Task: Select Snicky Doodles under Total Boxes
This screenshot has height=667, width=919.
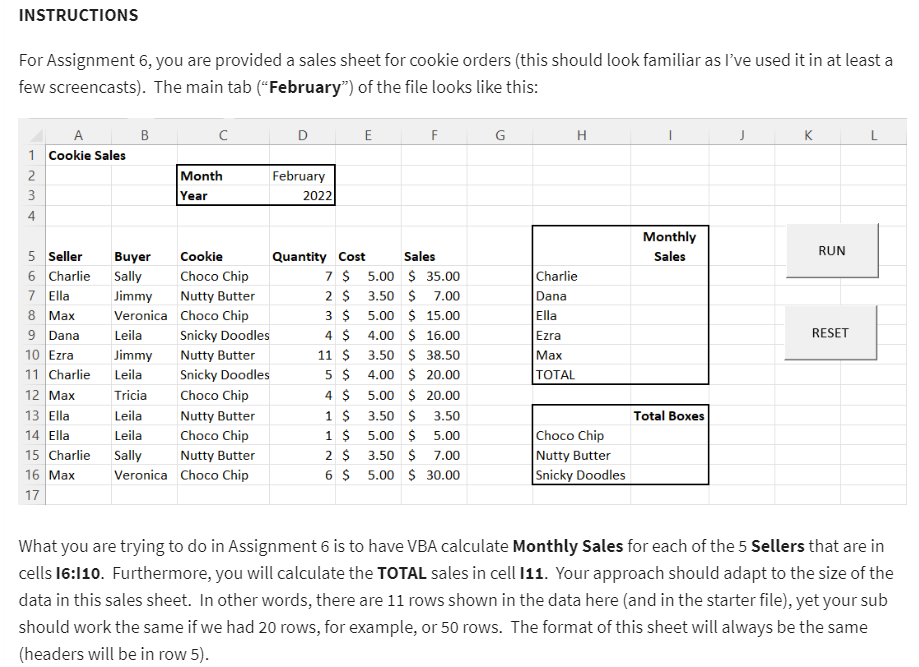Action: pyautogui.click(x=580, y=475)
